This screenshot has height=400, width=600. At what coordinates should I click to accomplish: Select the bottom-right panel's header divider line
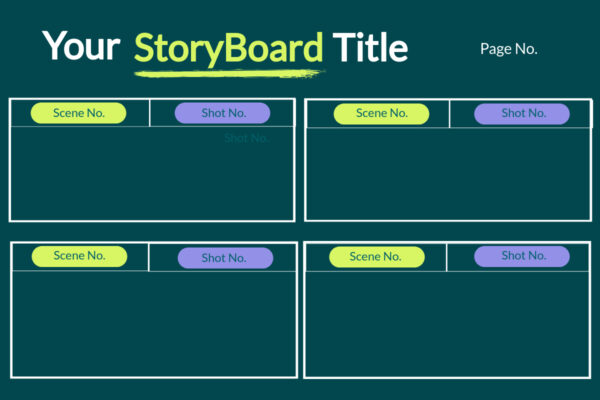click(x=446, y=257)
